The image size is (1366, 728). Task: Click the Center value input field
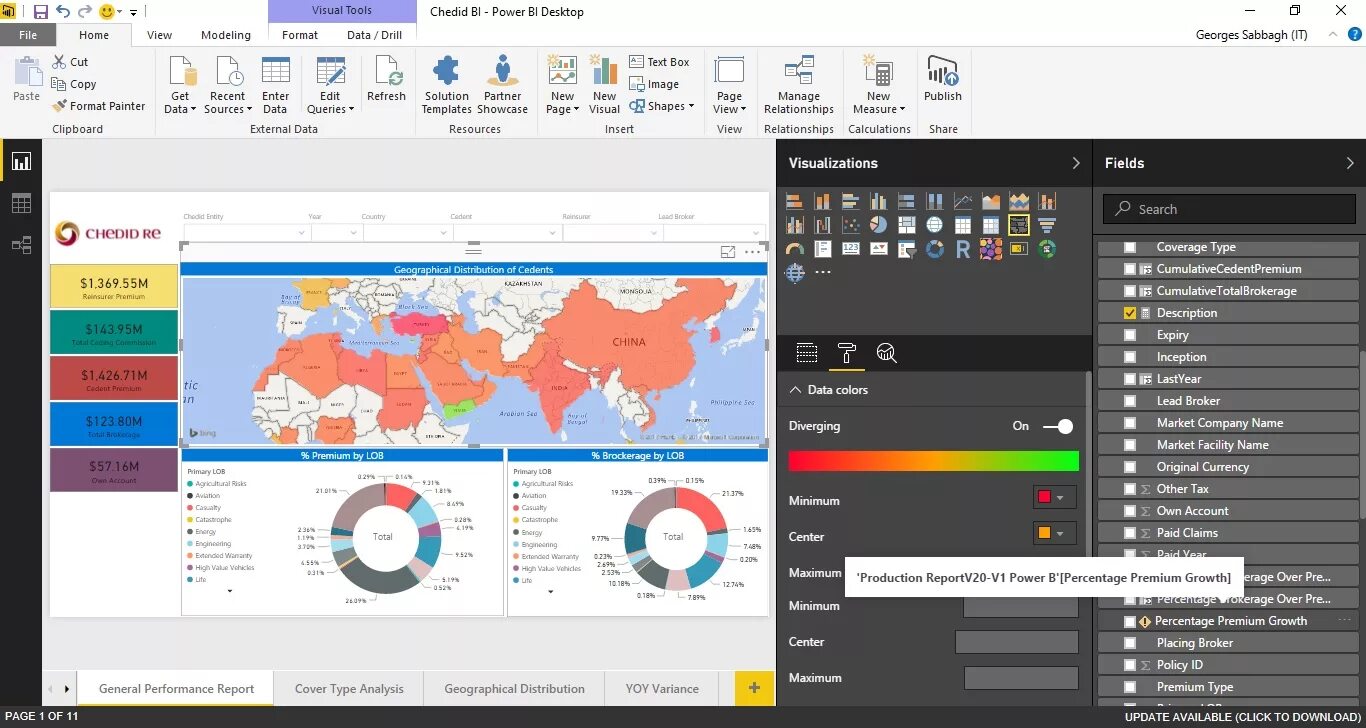1017,642
